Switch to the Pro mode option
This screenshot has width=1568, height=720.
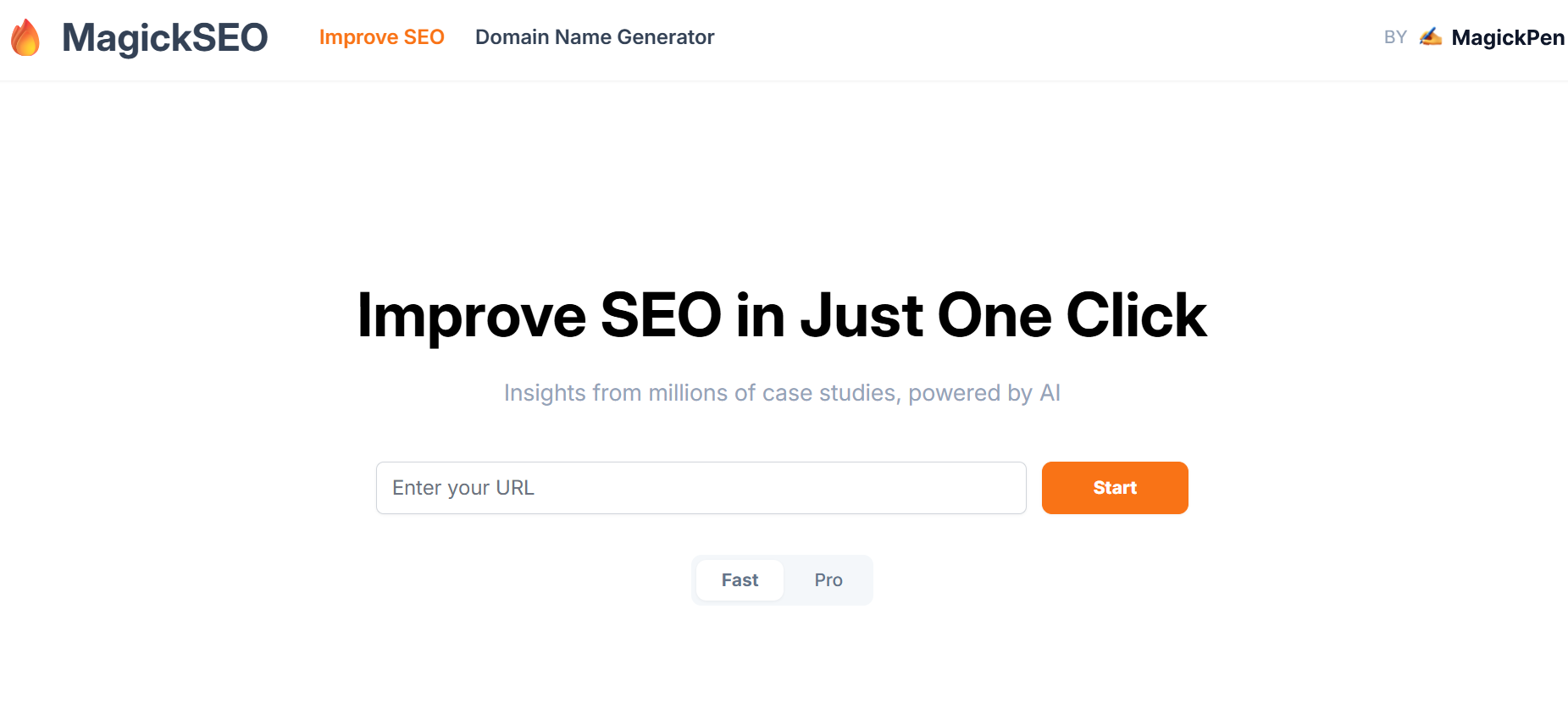point(828,580)
